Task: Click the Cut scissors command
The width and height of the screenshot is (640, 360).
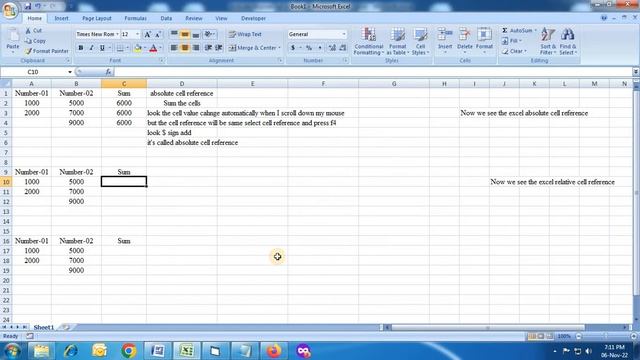Action: [x=33, y=31]
